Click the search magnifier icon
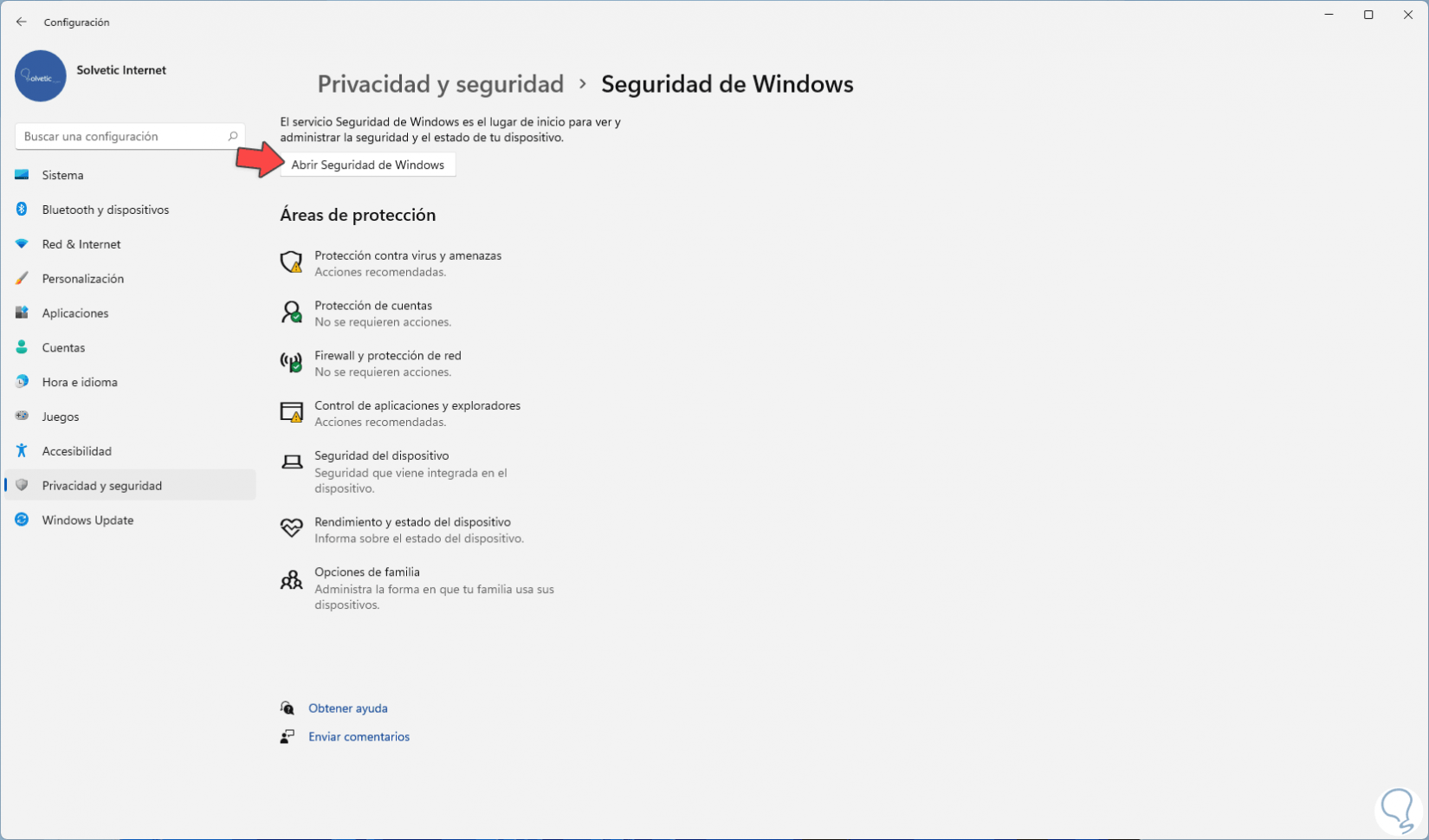 [232, 136]
